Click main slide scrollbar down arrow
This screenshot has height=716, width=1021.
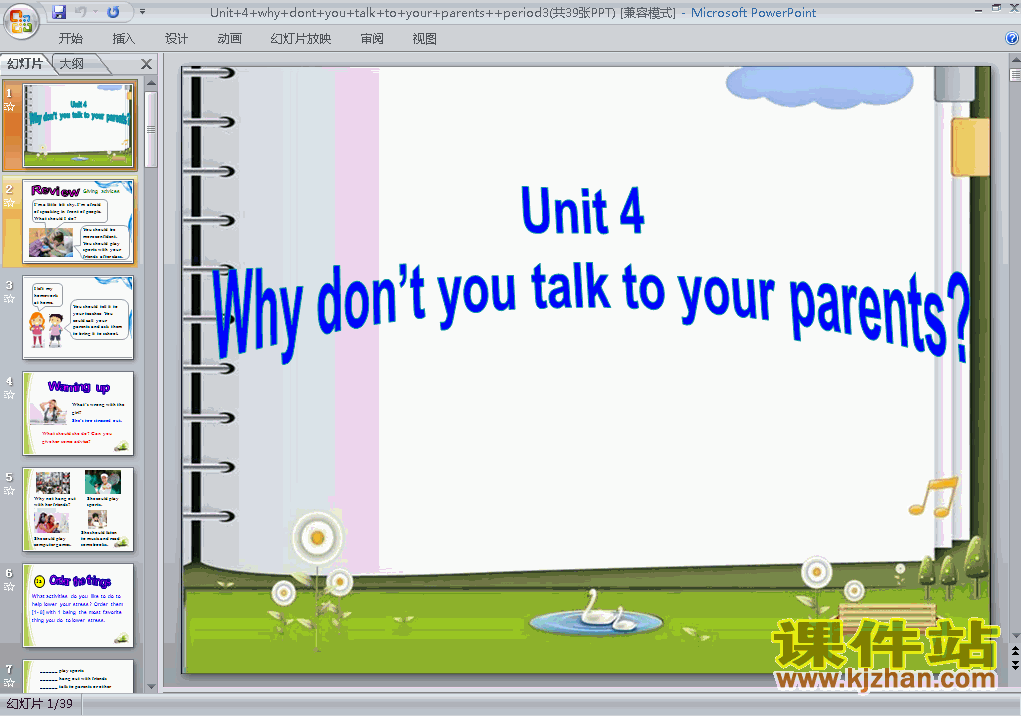pos(1015,635)
